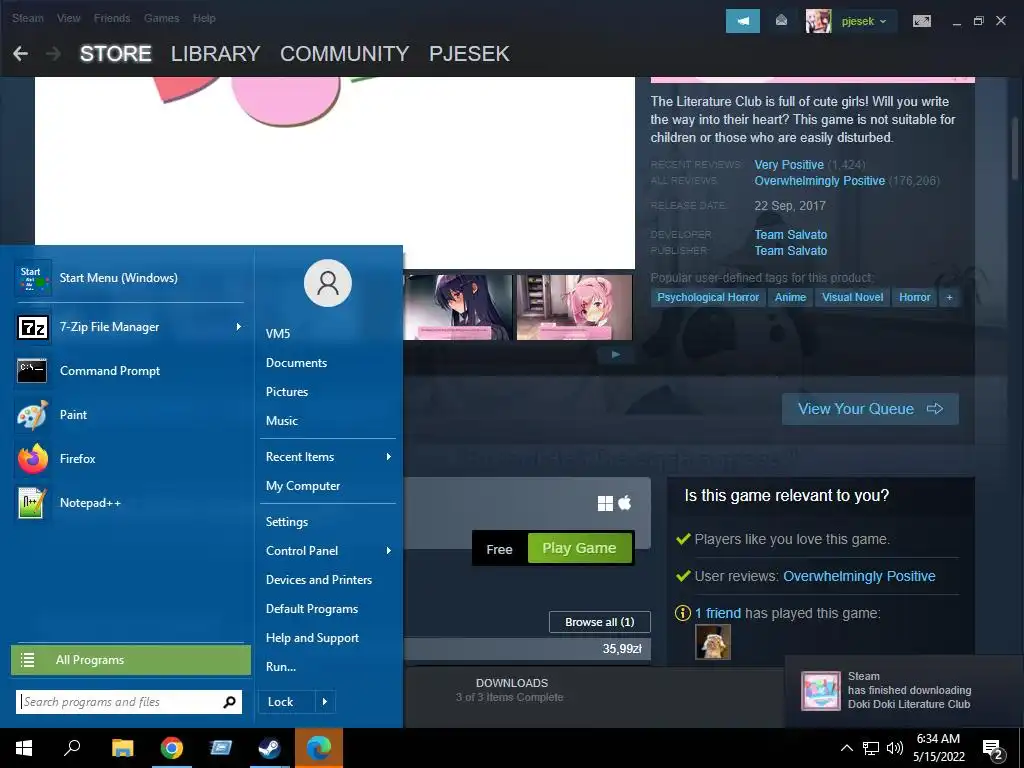The image size is (1024, 768).
Task: Switch to the COMMUNITY tab
Action: 344,54
